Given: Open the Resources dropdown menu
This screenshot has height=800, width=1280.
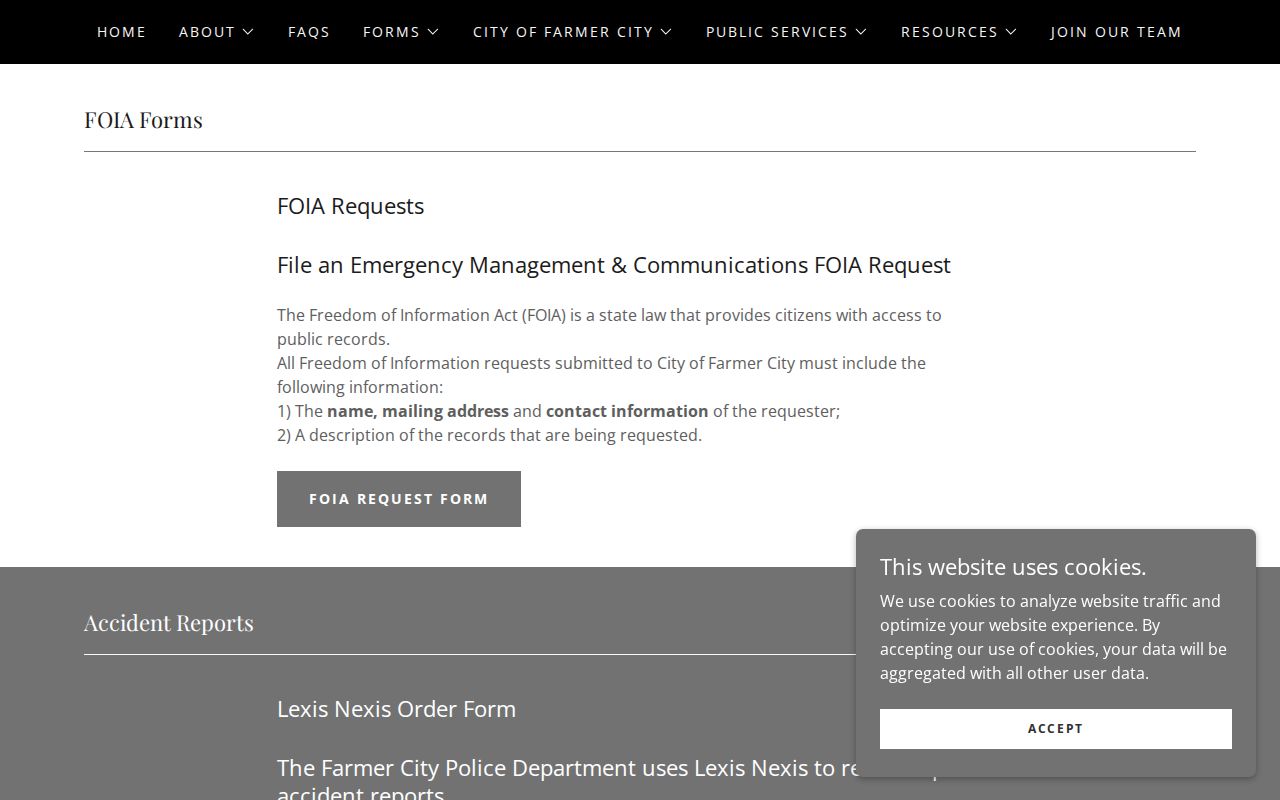Looking at the screenshot, I should coord(959,32).
